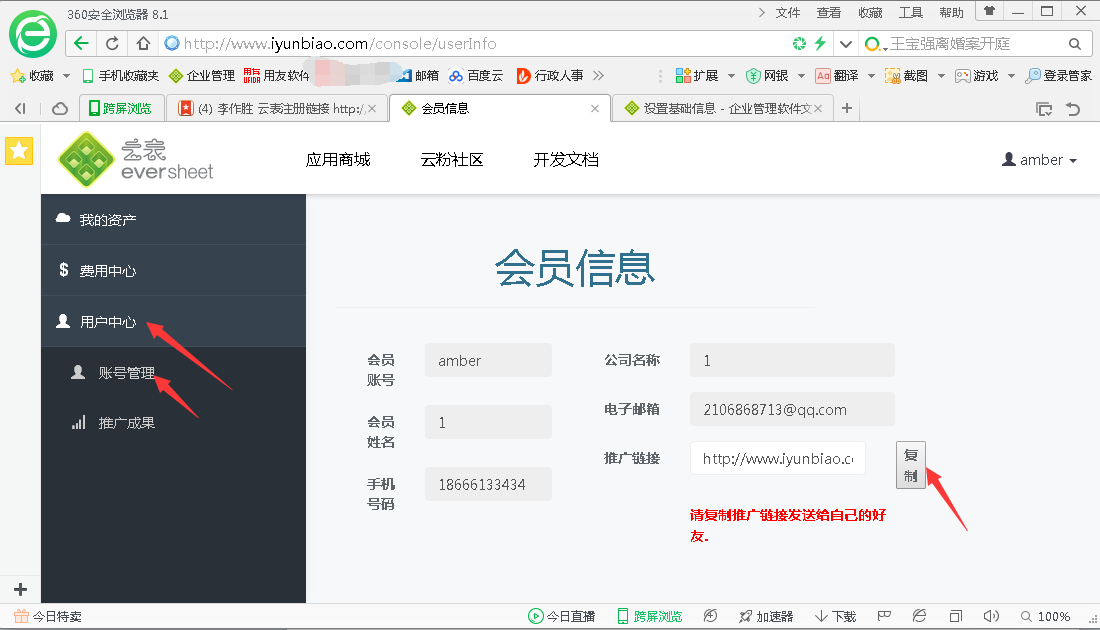This screenshot has height=630, width=1100.
Task: Expand the address bar history dropdown
Action: click(x=846, y=44)
